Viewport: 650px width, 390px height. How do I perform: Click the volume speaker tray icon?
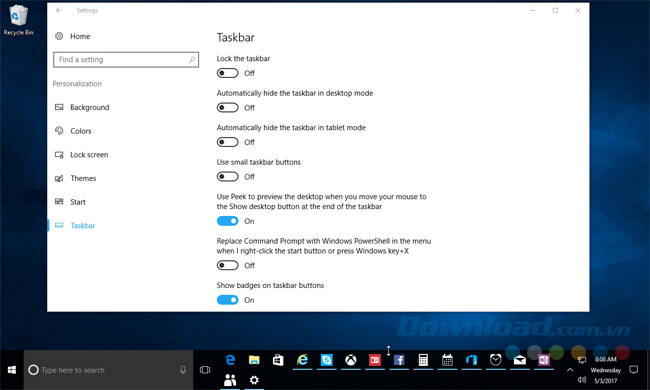(582, 380)
